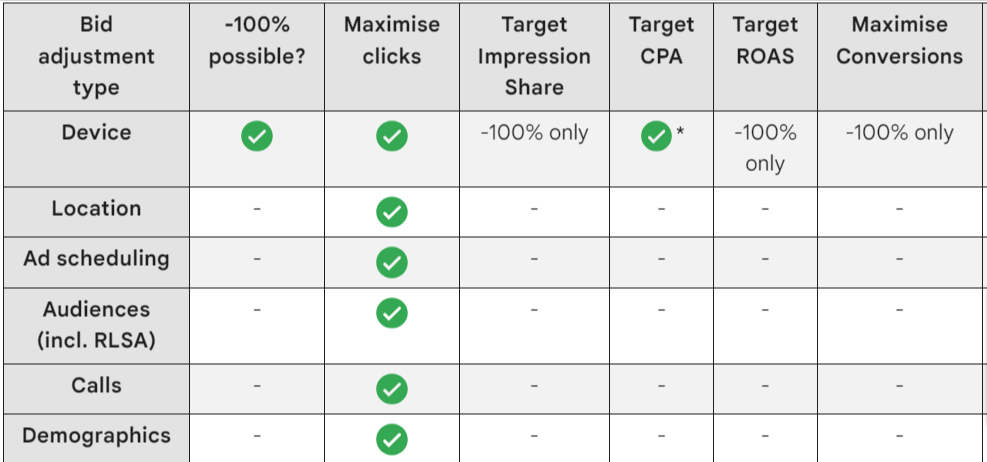Viewport: 987px width, 462px height.
Task: Select the Target CPA column header
Action: pyautogui.click(x=661, y=57)
